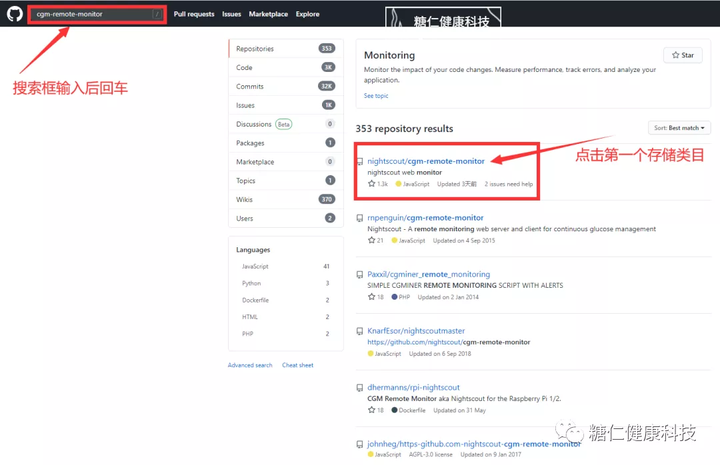Screen dimensions: 720x465
Task: Open the Cheat sheet link
Action: tap(298, 365)
